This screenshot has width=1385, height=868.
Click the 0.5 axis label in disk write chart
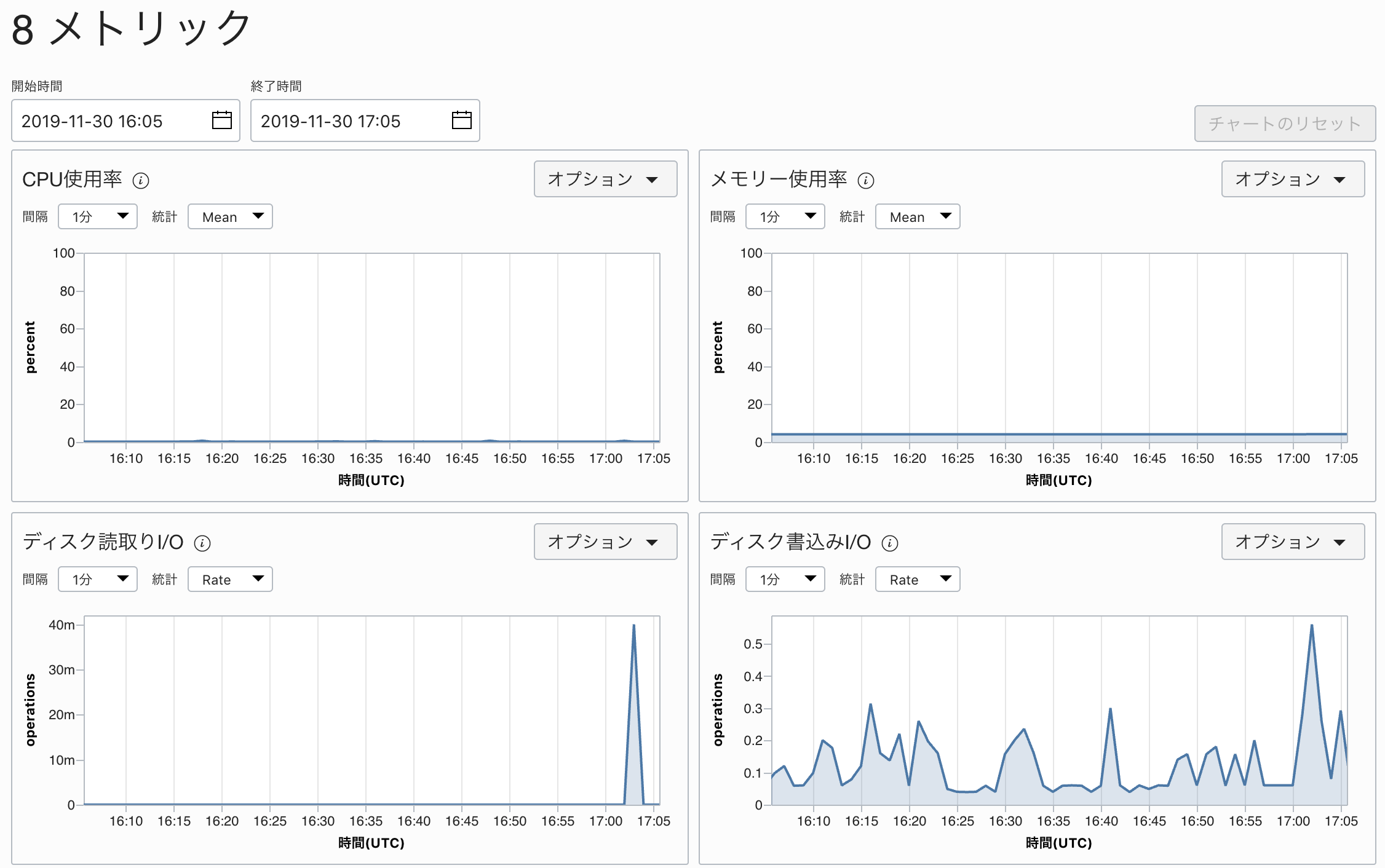[x=753, y=644]
